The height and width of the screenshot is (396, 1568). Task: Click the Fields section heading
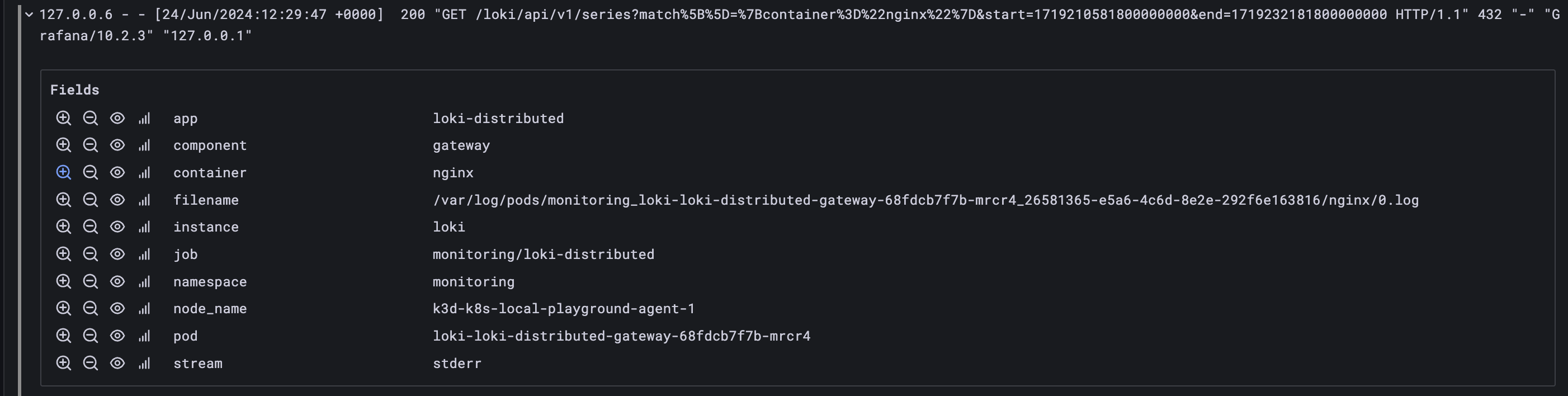click(x=75, y=90)
